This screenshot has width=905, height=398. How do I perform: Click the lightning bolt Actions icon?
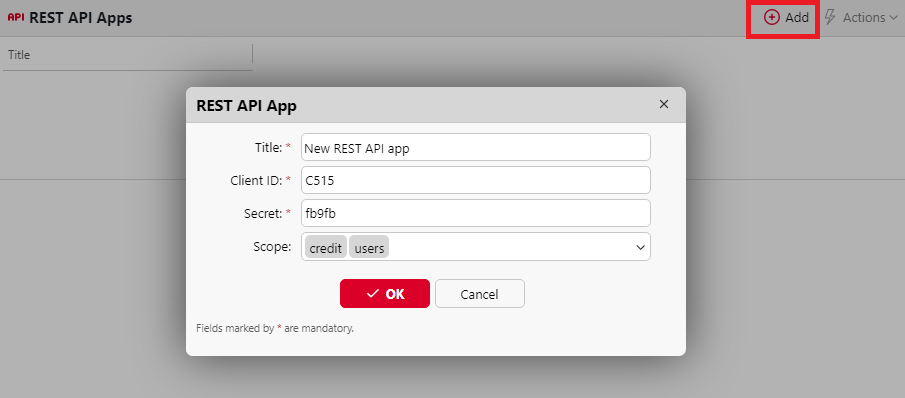point(830,17)
